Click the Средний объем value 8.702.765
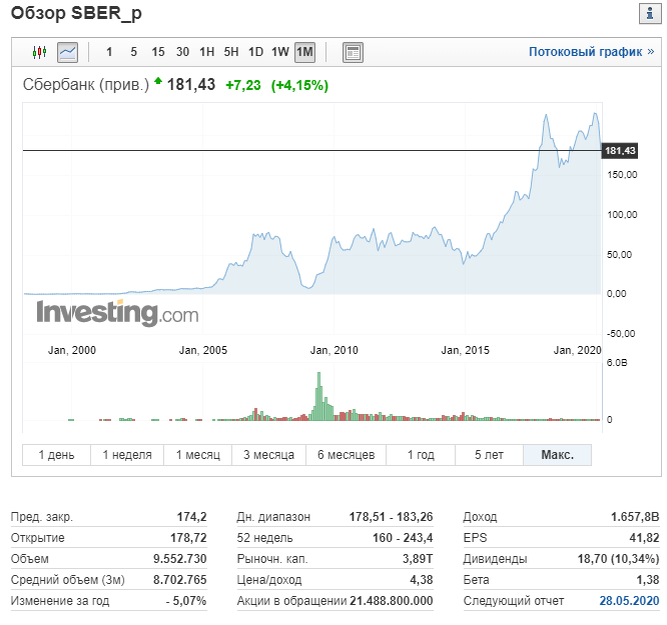Viewport: 667px width, 625px height. (180, 579)
